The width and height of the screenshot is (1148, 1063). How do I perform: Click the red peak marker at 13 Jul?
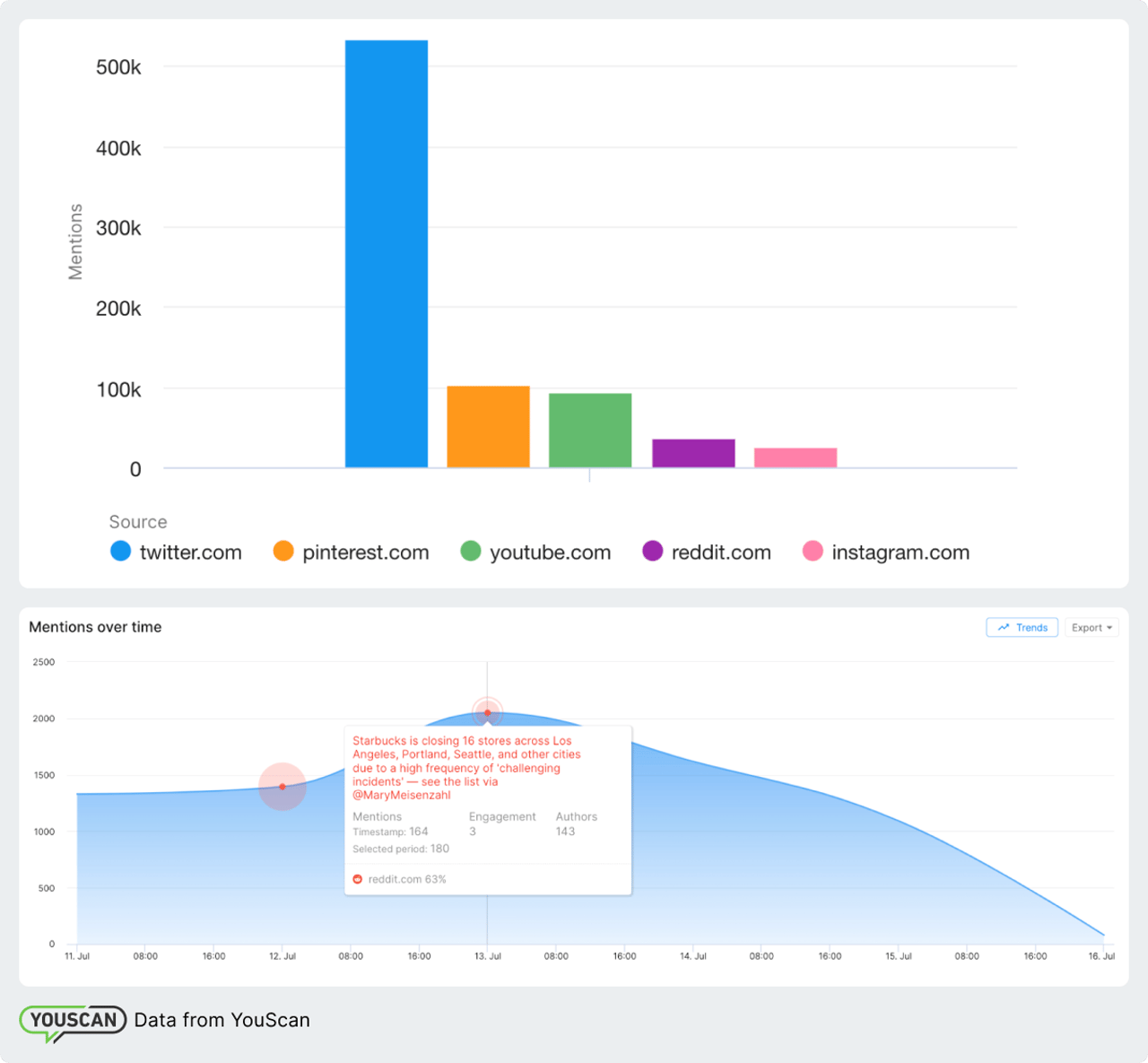(x=487, y=713)
